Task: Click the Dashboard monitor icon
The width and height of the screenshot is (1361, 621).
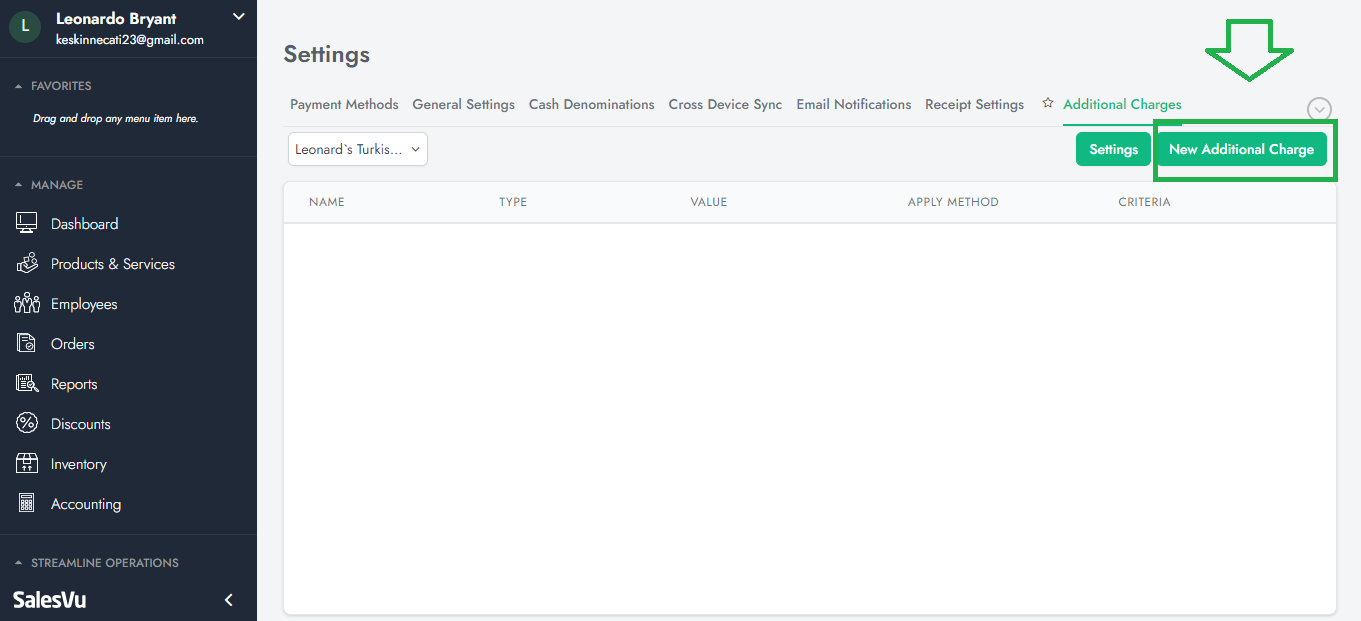Action: point(27,224)
